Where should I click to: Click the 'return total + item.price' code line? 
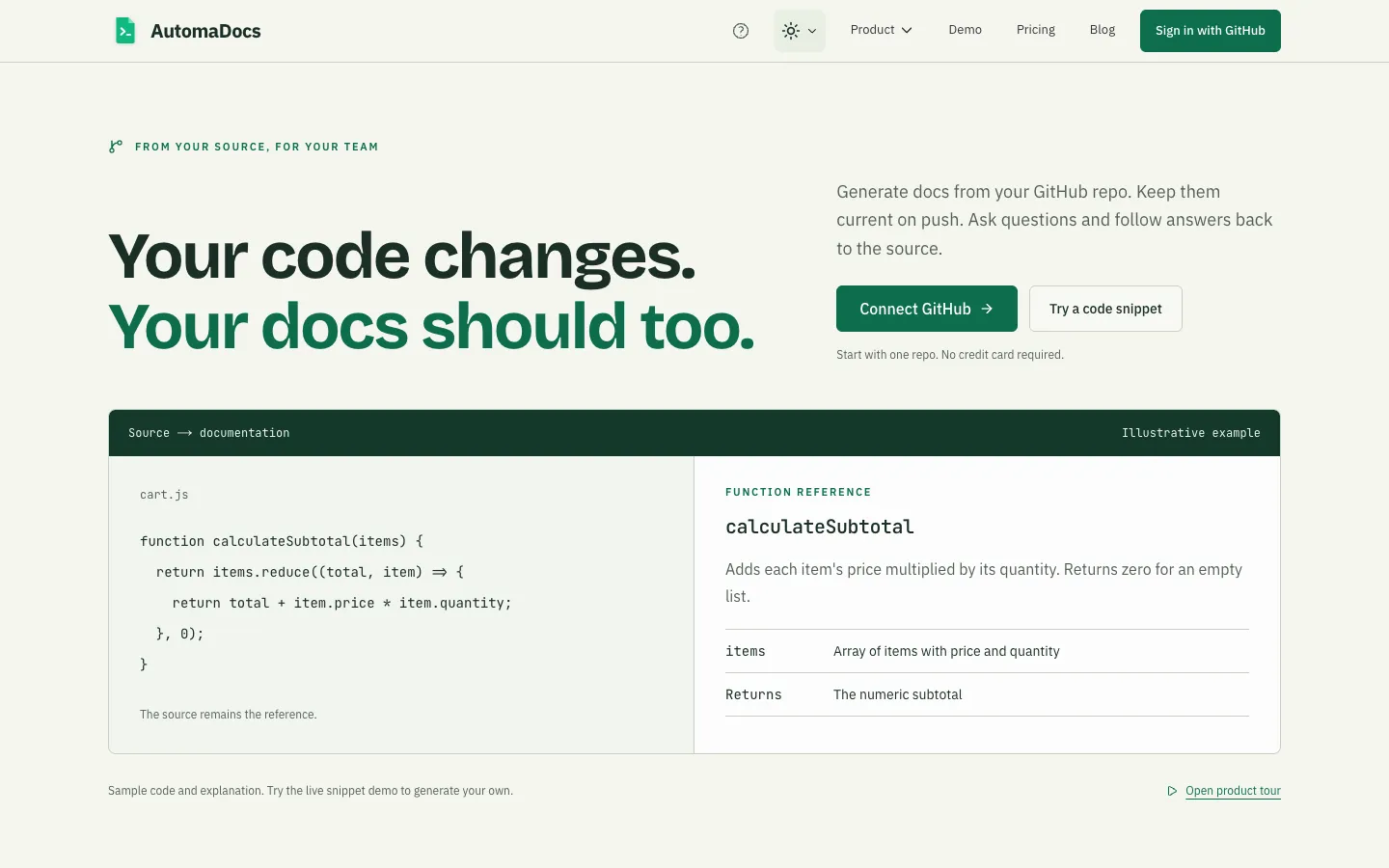click(341, 603)
